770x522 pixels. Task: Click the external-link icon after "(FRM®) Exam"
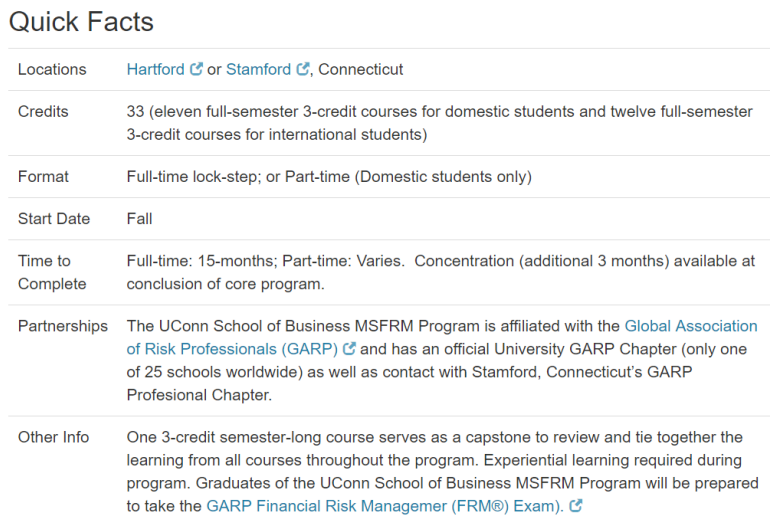pos(576,507)
